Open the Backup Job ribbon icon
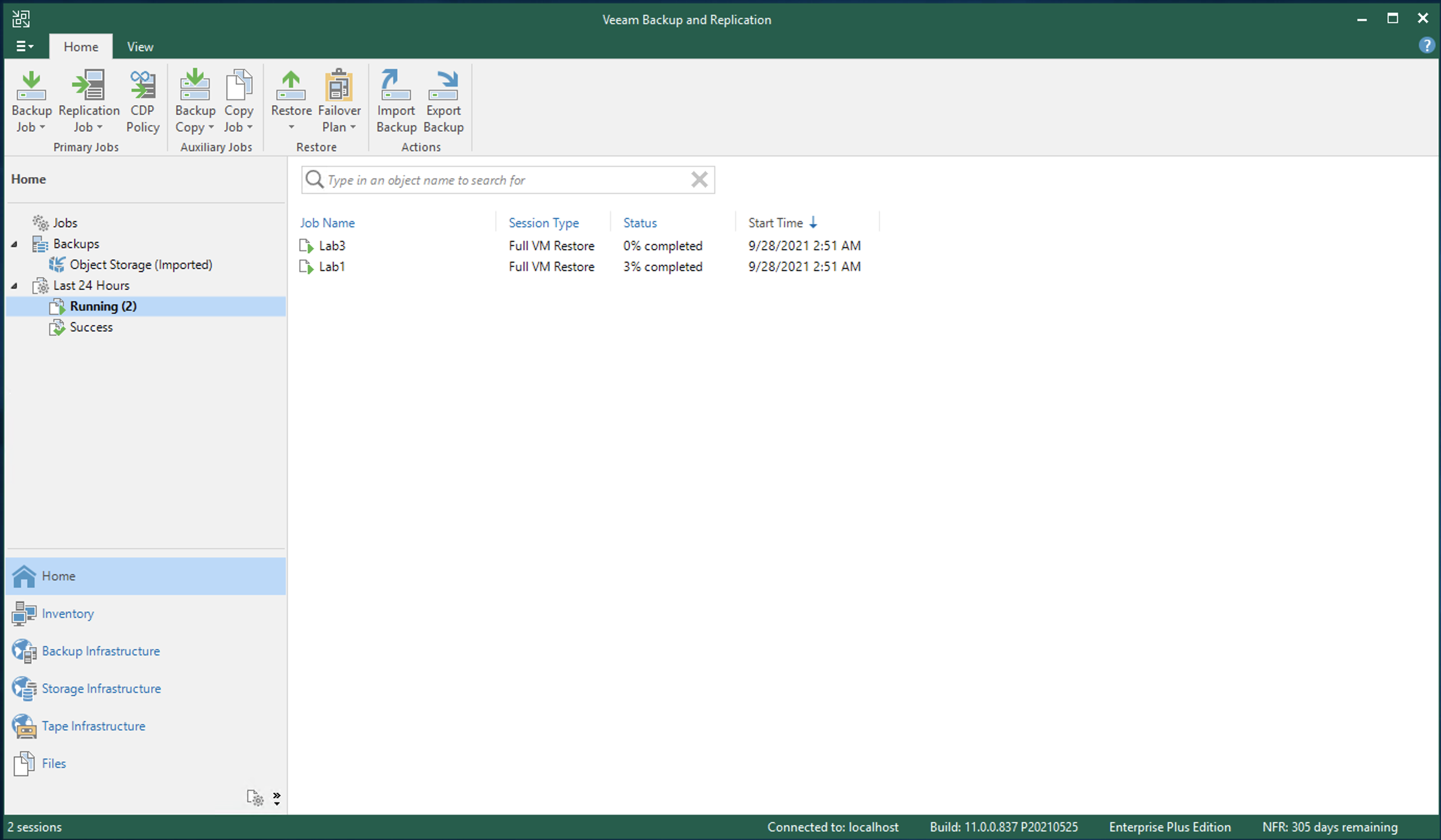 point(31,85)
